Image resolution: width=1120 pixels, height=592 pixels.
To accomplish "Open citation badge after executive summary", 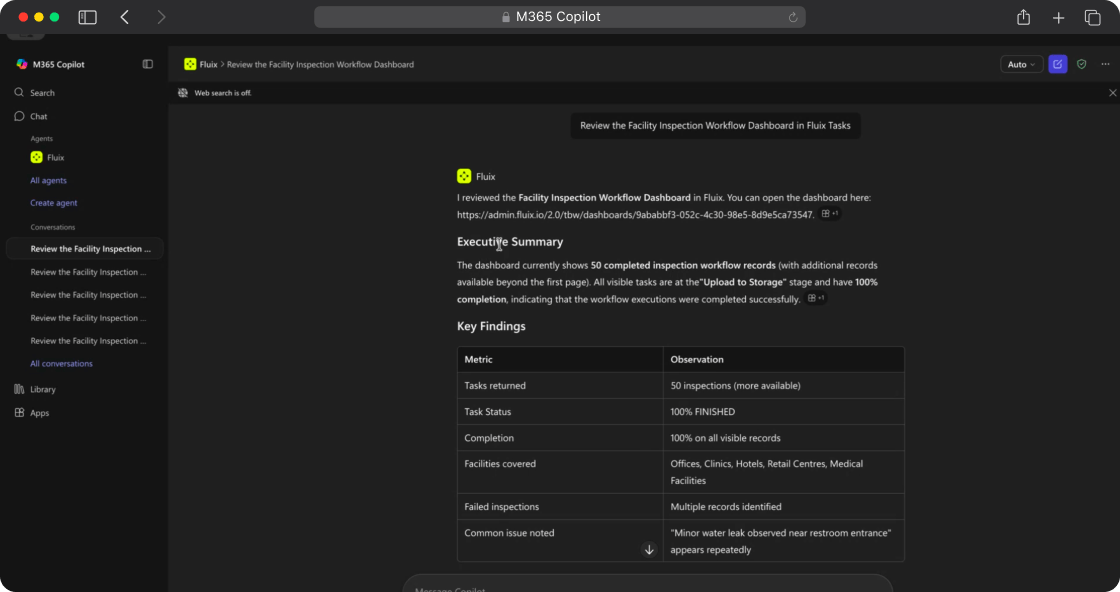I will click(x=816, y=298).
